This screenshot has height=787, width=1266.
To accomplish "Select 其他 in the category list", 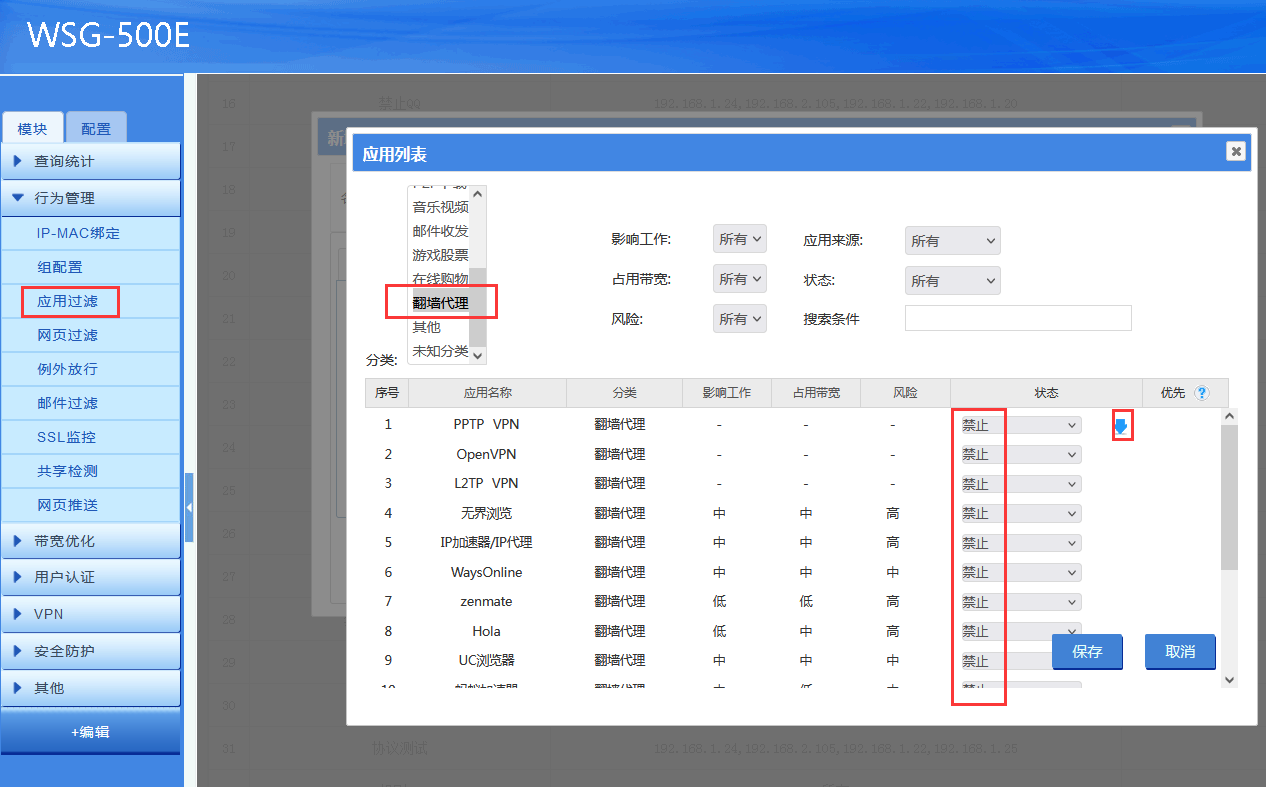I will click(x=440, y=327).
